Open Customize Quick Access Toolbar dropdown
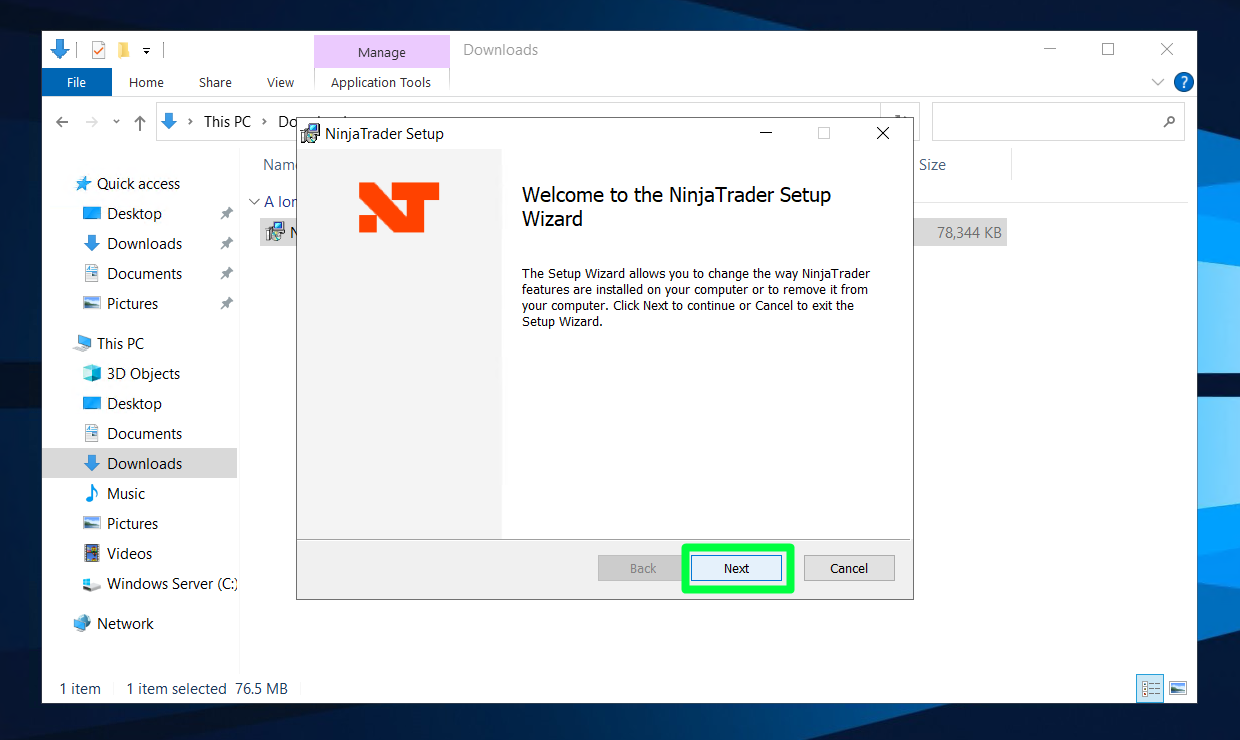Viewport: 1240px width, 740px height. (146, 50)
